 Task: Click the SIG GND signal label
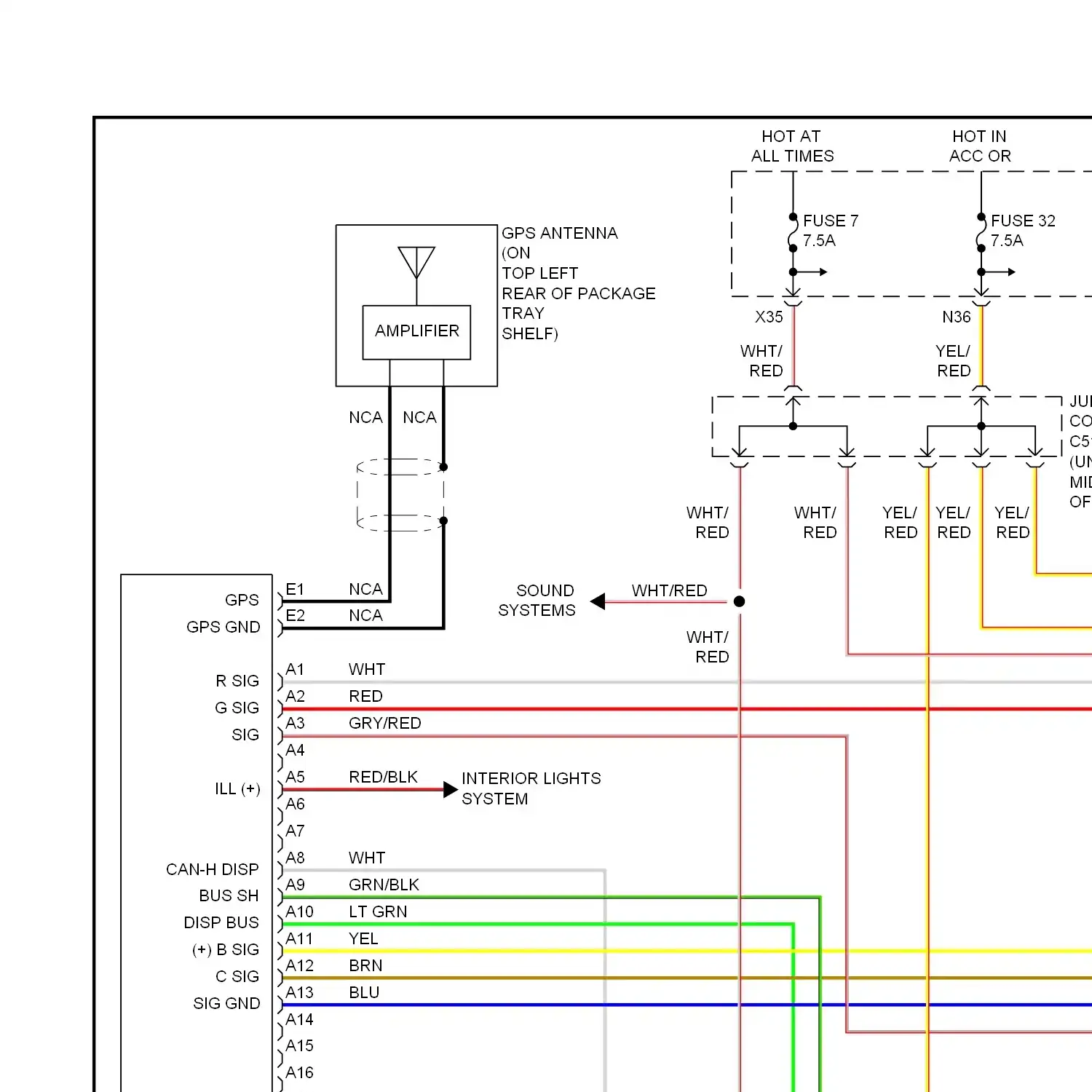[x=226, y=1004]
